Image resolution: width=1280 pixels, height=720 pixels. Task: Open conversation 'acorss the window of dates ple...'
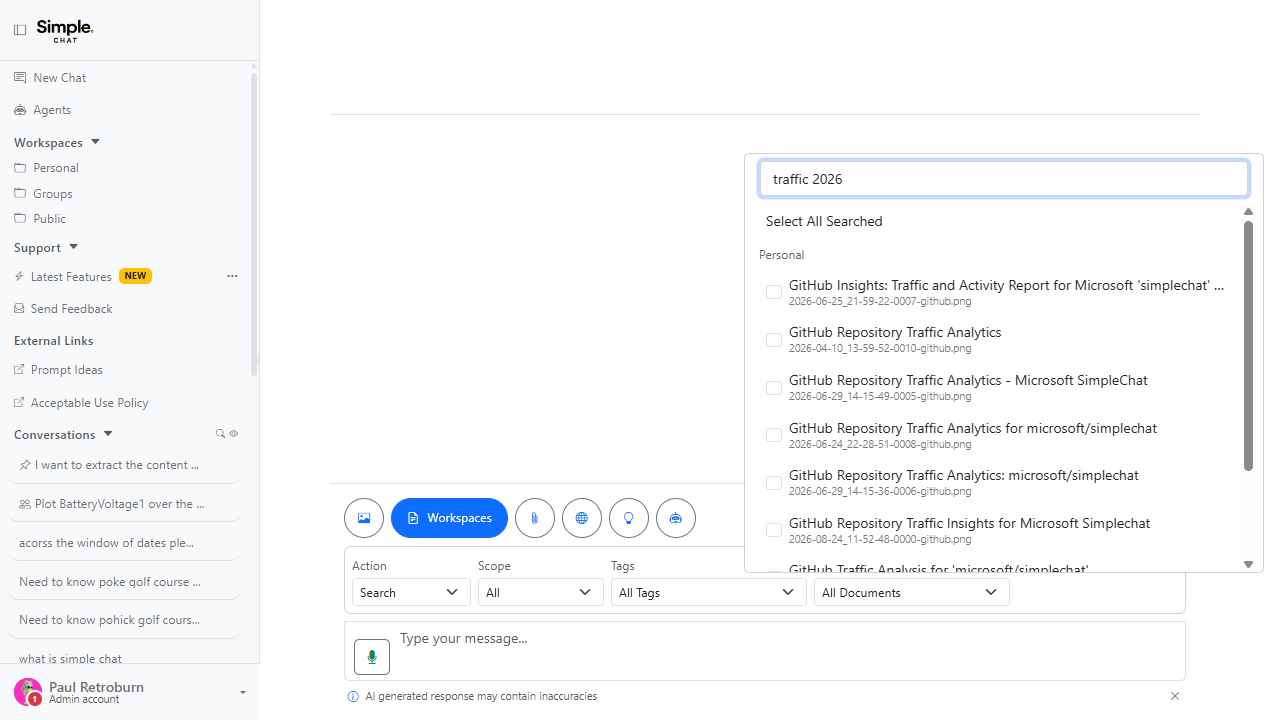coord(124,543)
